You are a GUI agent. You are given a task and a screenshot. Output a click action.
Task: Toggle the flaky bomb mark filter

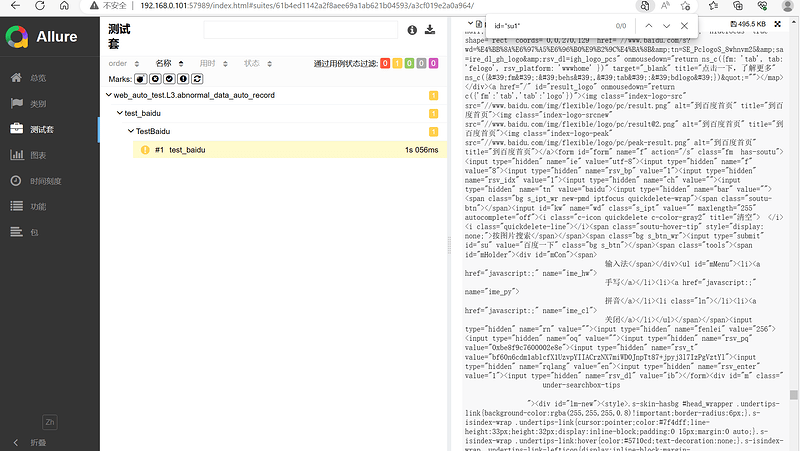click(141, 79)
